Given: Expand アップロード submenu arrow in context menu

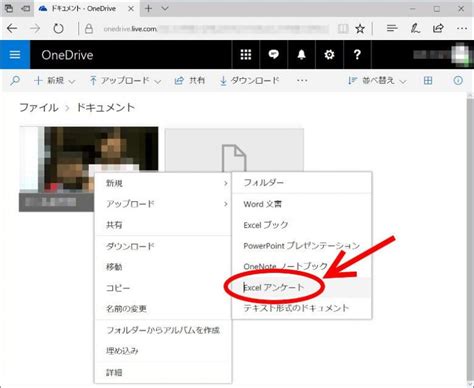Looking at the screenshot, I should pos(226,204).
